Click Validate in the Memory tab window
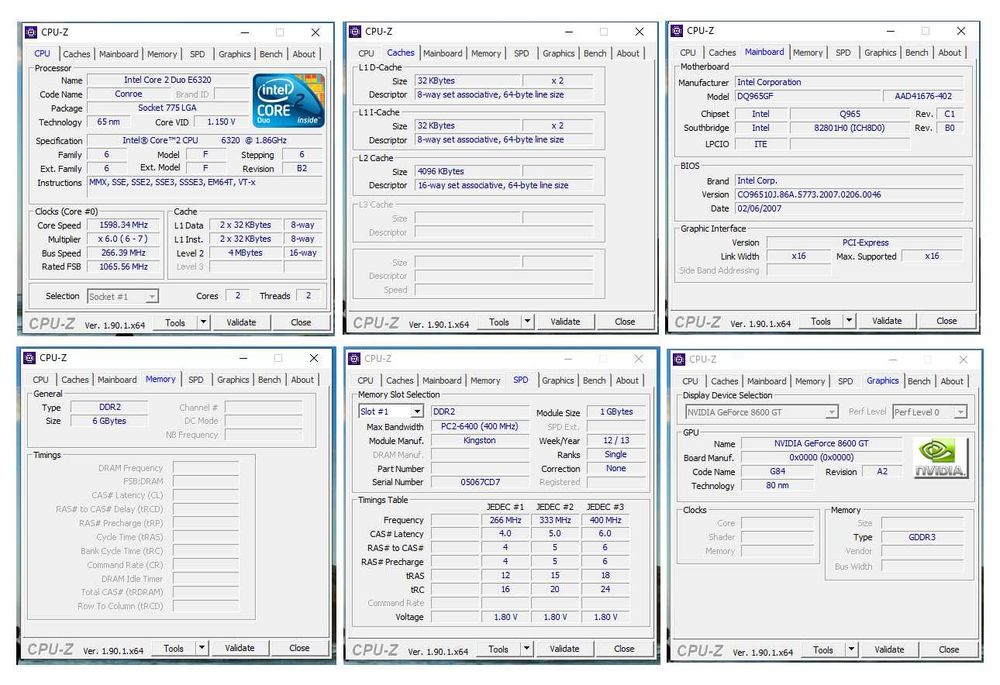This screenshot has height=685, width=1000. [239, 648]
